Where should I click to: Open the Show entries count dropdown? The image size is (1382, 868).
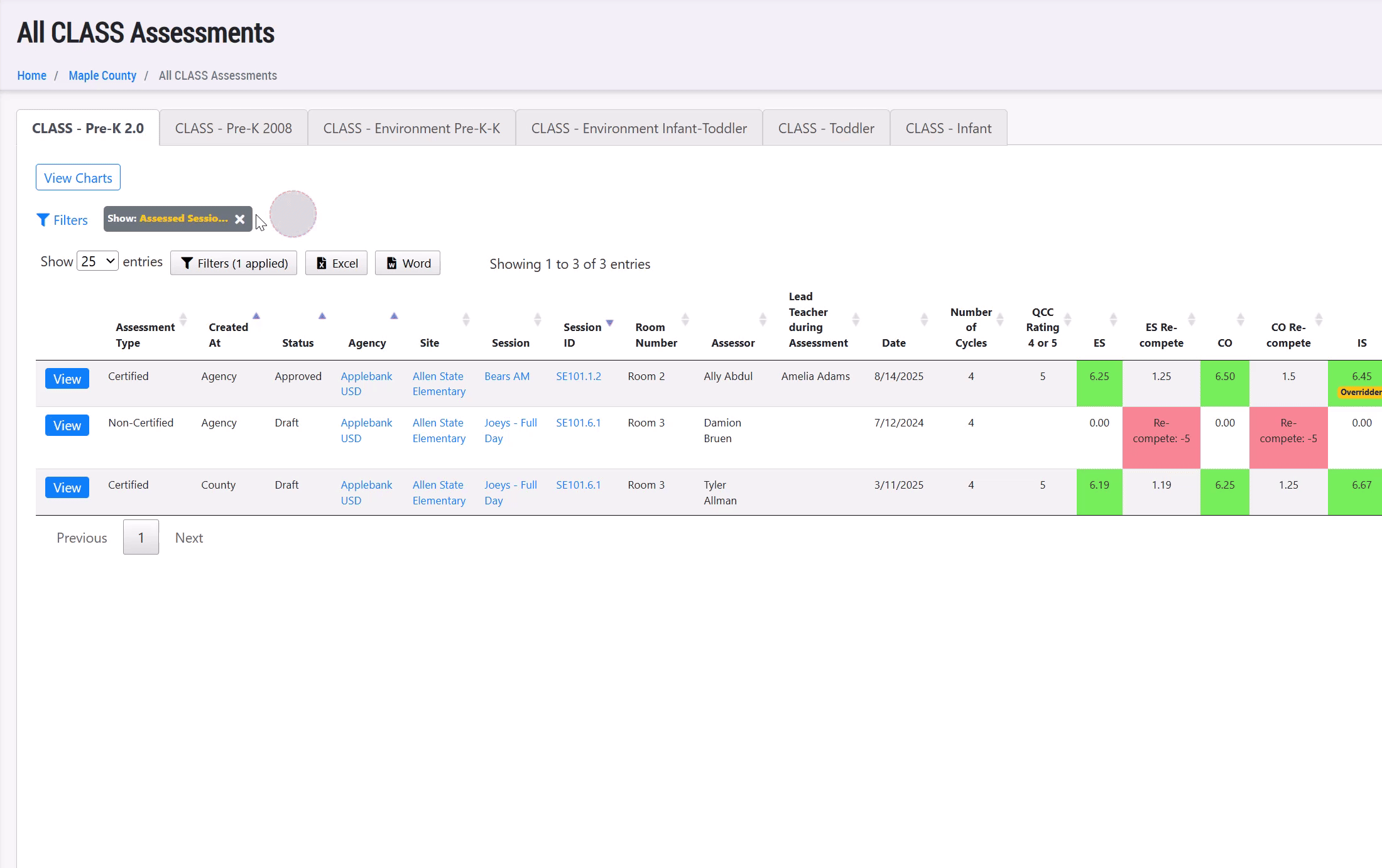coord(98,261)
